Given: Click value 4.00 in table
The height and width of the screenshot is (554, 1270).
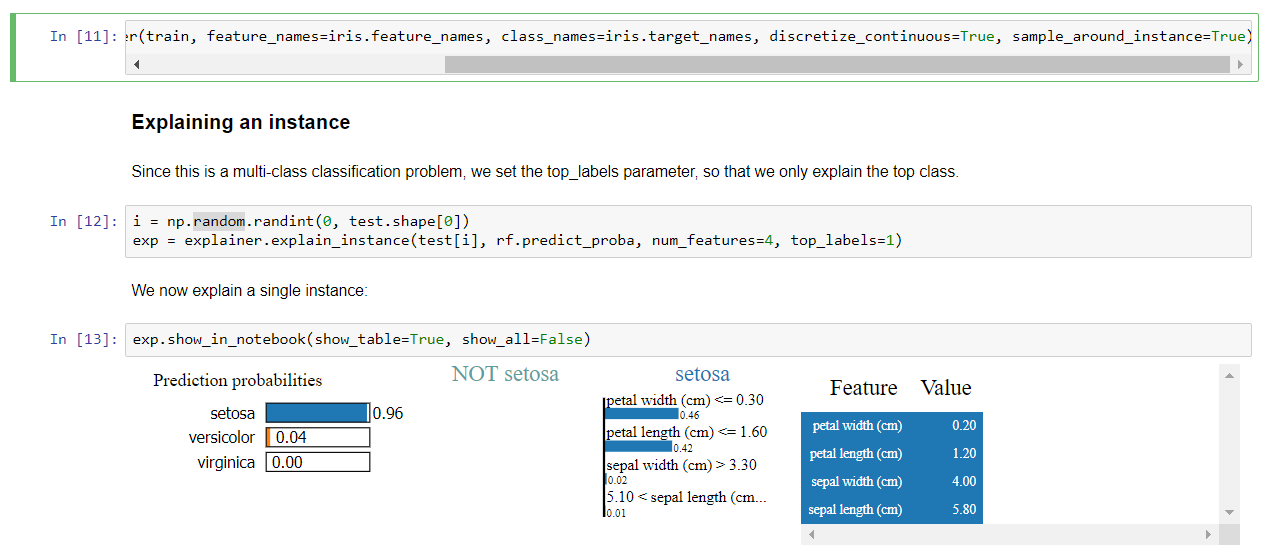Looking at the screenshot, I should pyautogui.click(x=964, y=482).
